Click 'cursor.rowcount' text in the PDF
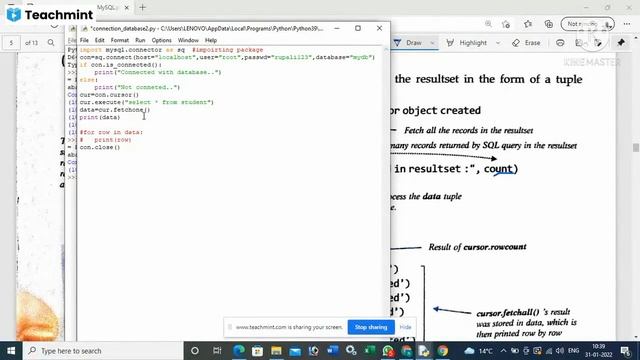 coord(495,247)
